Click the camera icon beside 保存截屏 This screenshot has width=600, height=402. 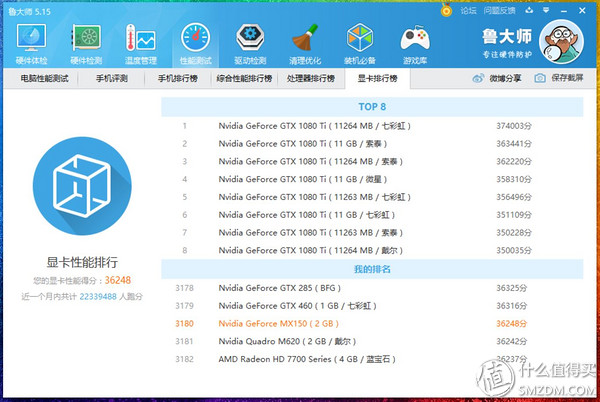[x=540, y=78]
